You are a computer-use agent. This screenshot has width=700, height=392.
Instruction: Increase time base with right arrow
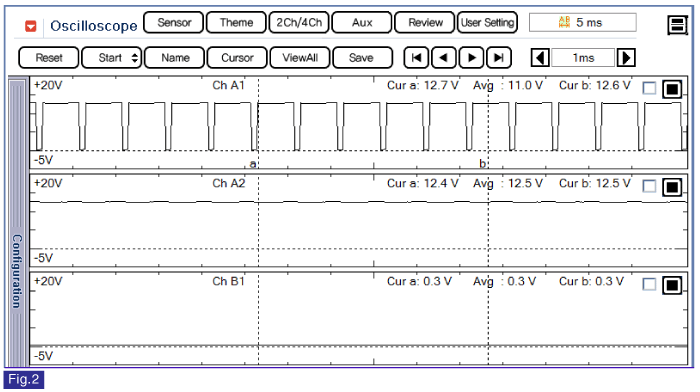click(626, 58)
